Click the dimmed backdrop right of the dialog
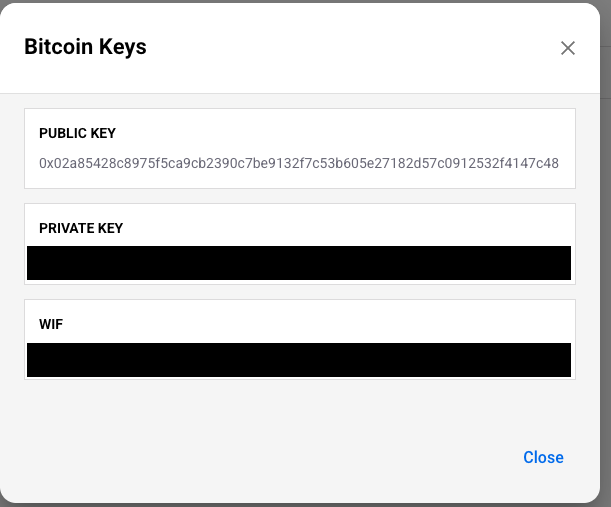Viewport: 611px width, 507px height. click(x=605, y=250)
